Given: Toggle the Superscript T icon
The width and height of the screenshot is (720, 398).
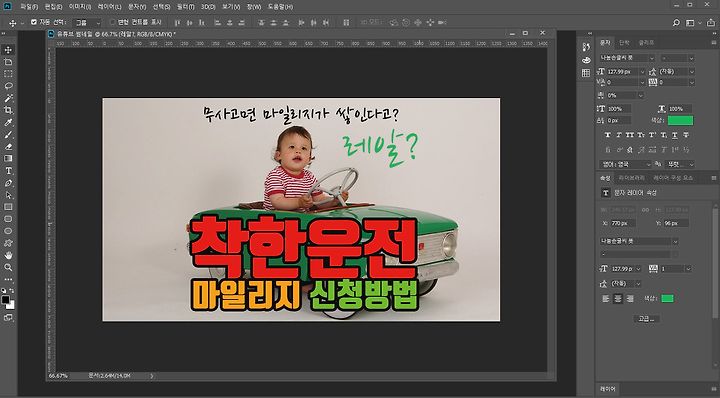Looking at the screenshot, I should (652, 135).
